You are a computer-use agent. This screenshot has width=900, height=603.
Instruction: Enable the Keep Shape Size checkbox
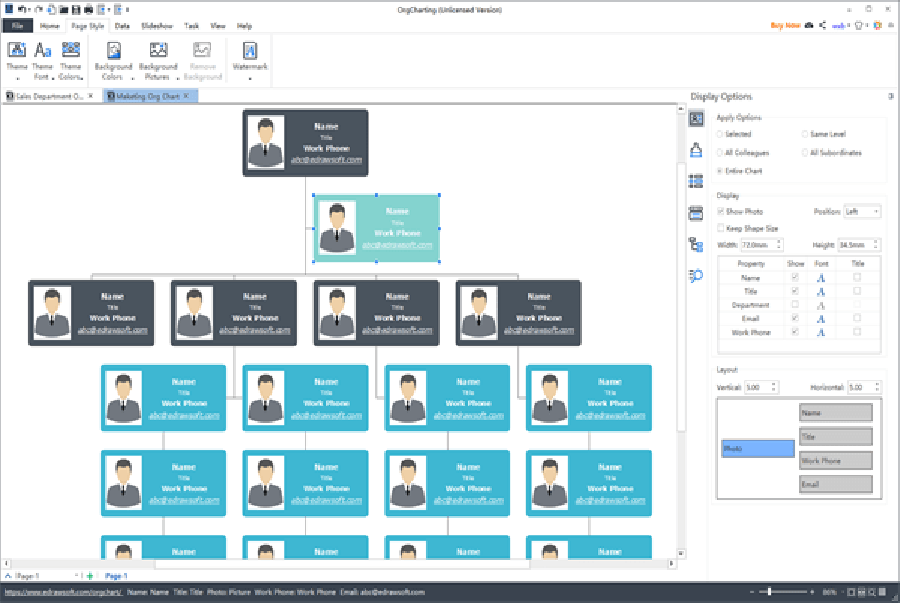coord(721,228)
